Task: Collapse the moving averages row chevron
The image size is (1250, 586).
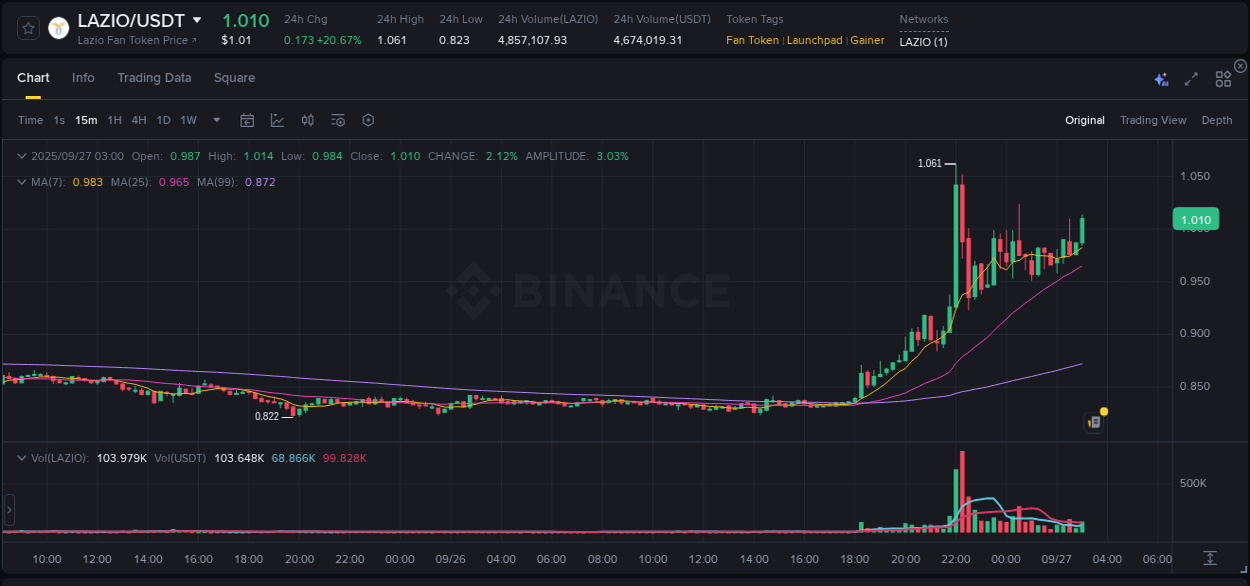Action: [21, 182]
